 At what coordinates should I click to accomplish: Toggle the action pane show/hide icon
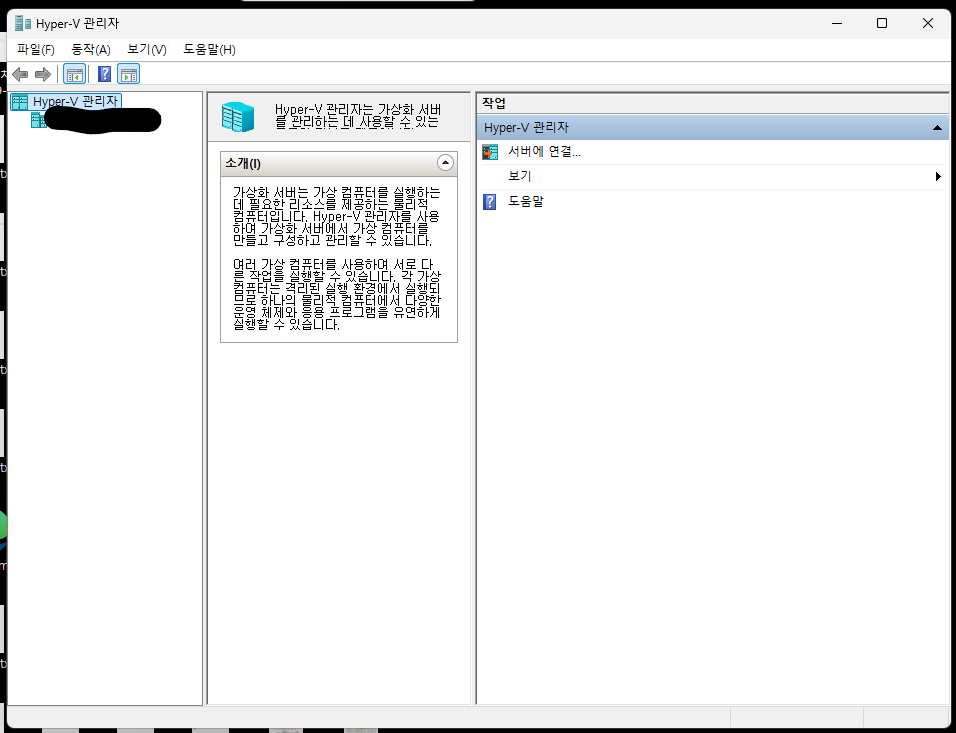129,74
